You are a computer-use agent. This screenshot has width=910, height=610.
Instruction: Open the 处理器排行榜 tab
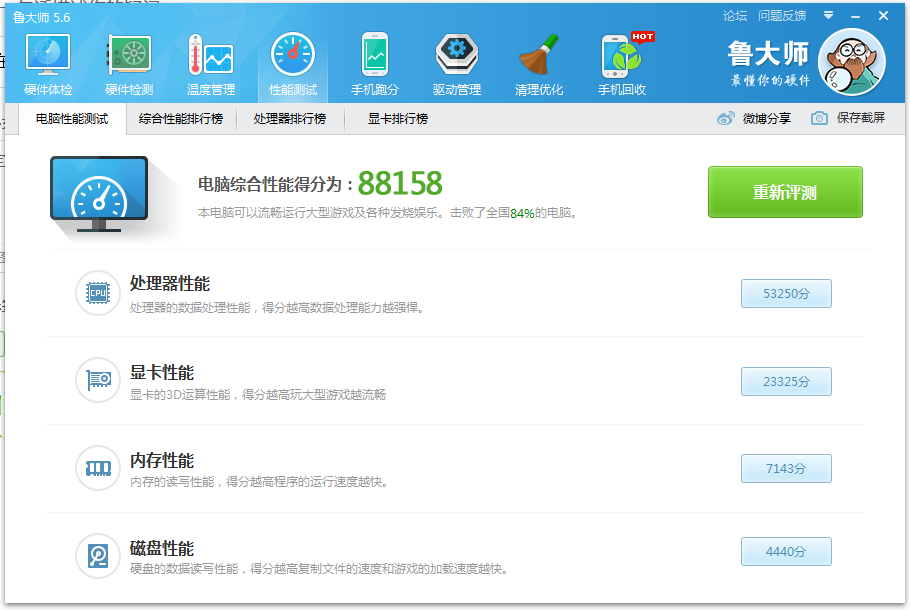tap(289, 119)
